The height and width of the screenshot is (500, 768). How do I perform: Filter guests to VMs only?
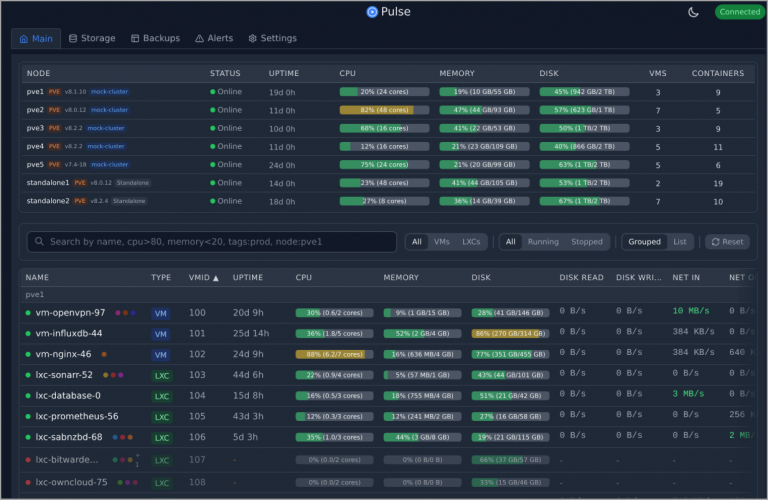click(x=441, y=241)
